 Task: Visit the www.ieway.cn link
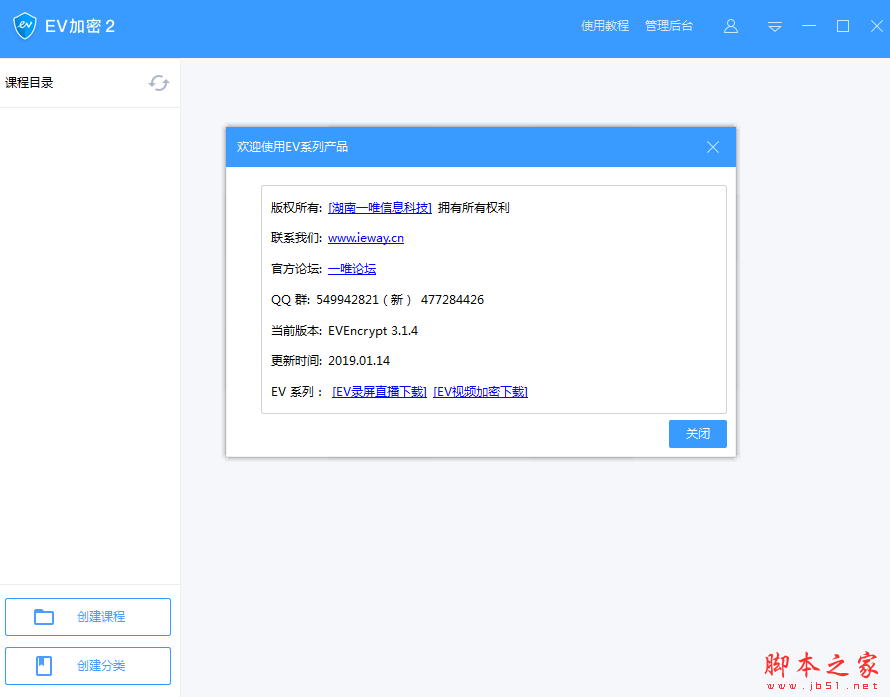366,238
